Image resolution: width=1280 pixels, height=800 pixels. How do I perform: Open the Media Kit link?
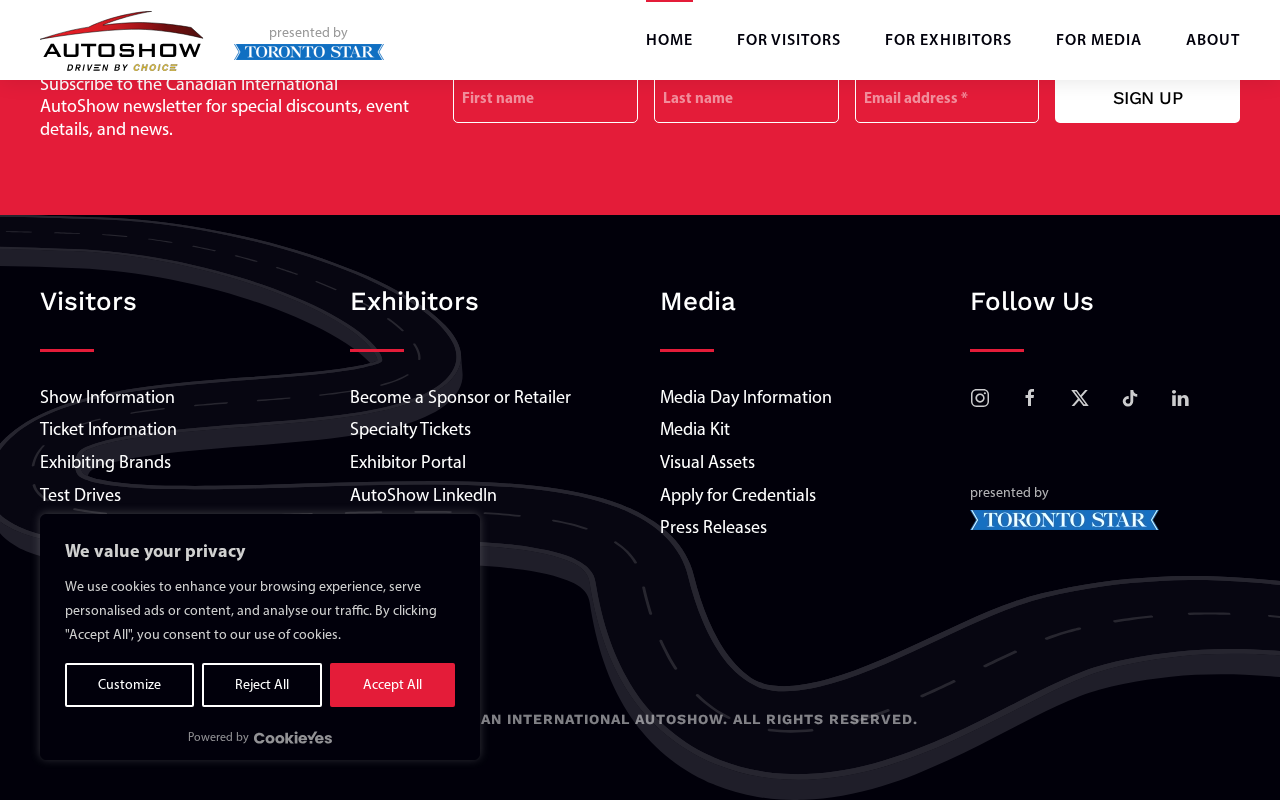[x=695, y=430]
